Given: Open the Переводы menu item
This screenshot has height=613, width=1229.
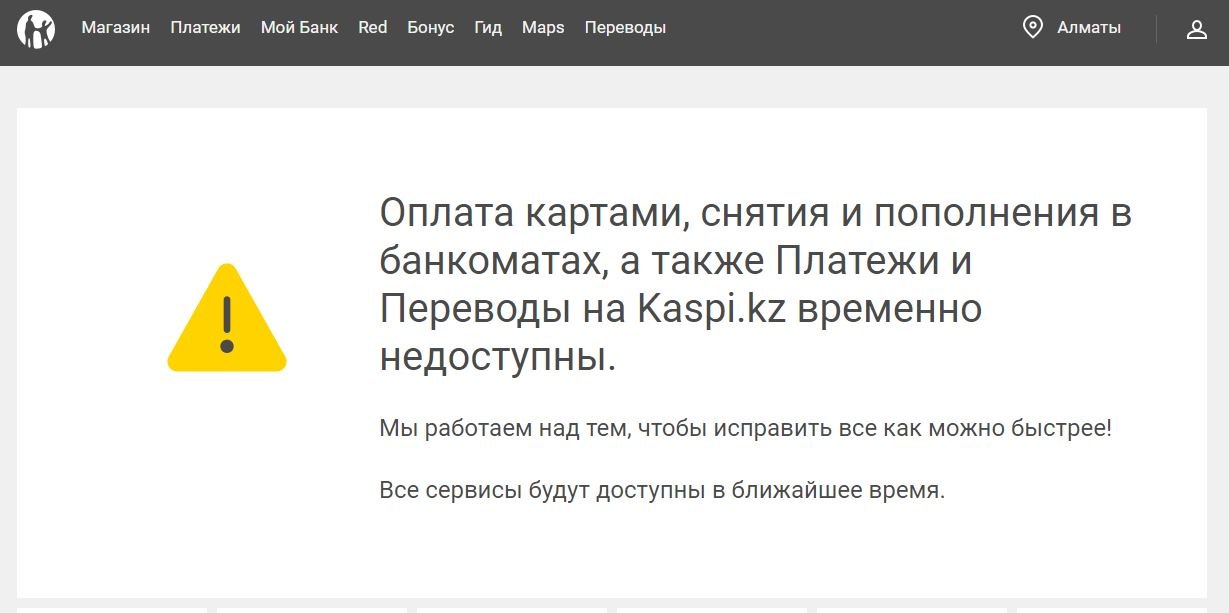Looking at the screenshot, I should tap(625, 28).
